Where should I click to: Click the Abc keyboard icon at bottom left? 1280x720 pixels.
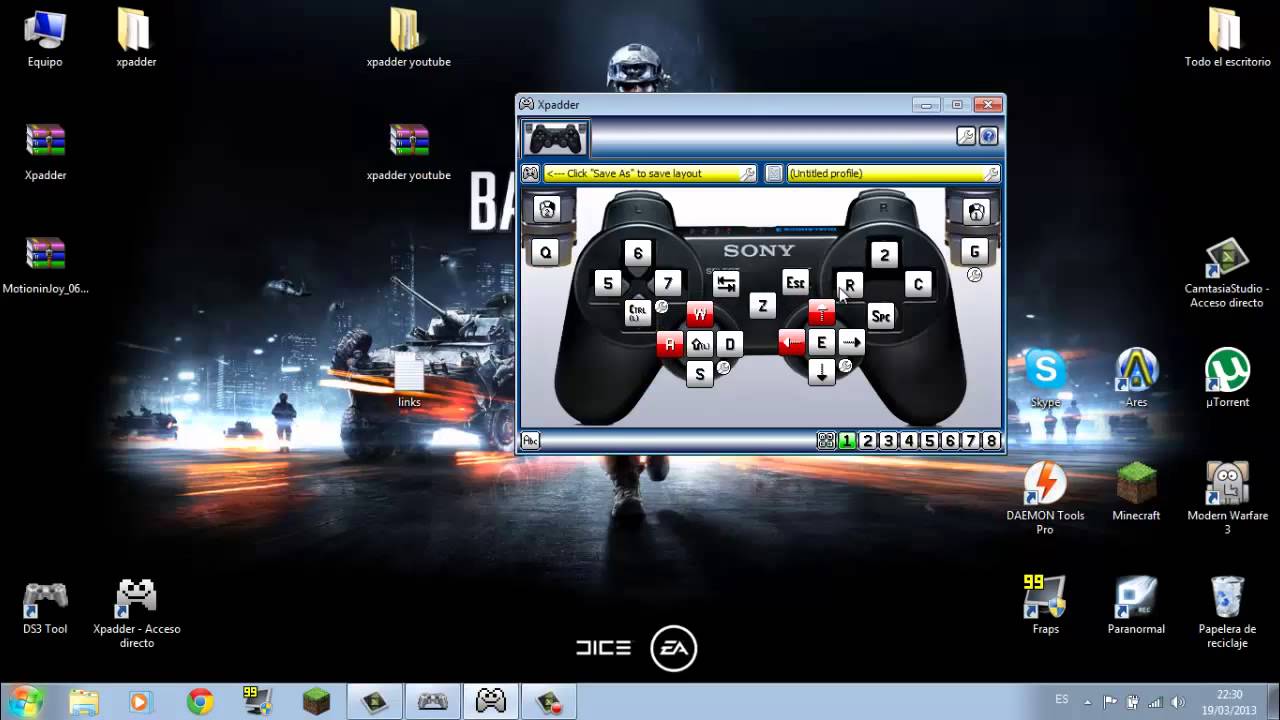pyautogui.click(x=531, y=441)
